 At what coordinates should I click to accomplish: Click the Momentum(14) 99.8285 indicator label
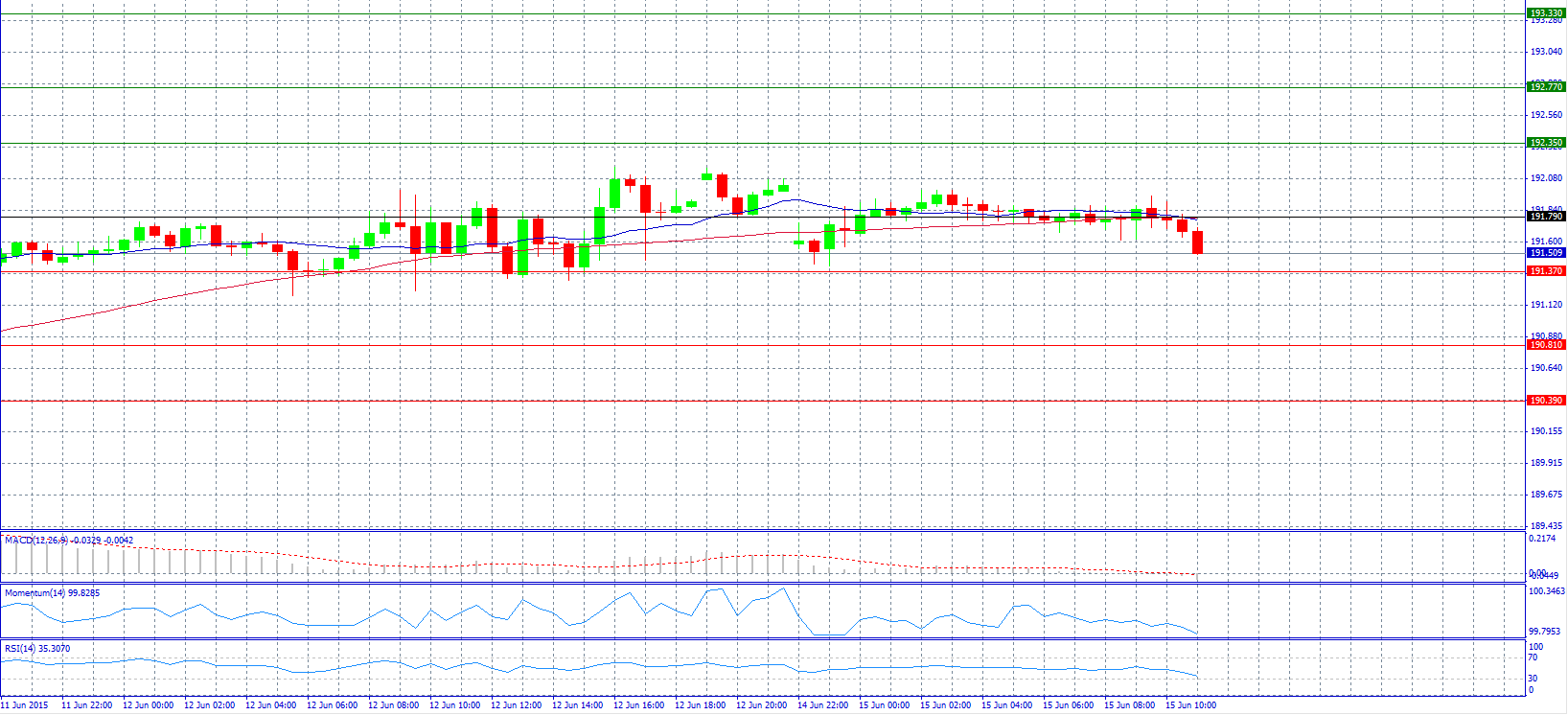[x=52, y=593]
